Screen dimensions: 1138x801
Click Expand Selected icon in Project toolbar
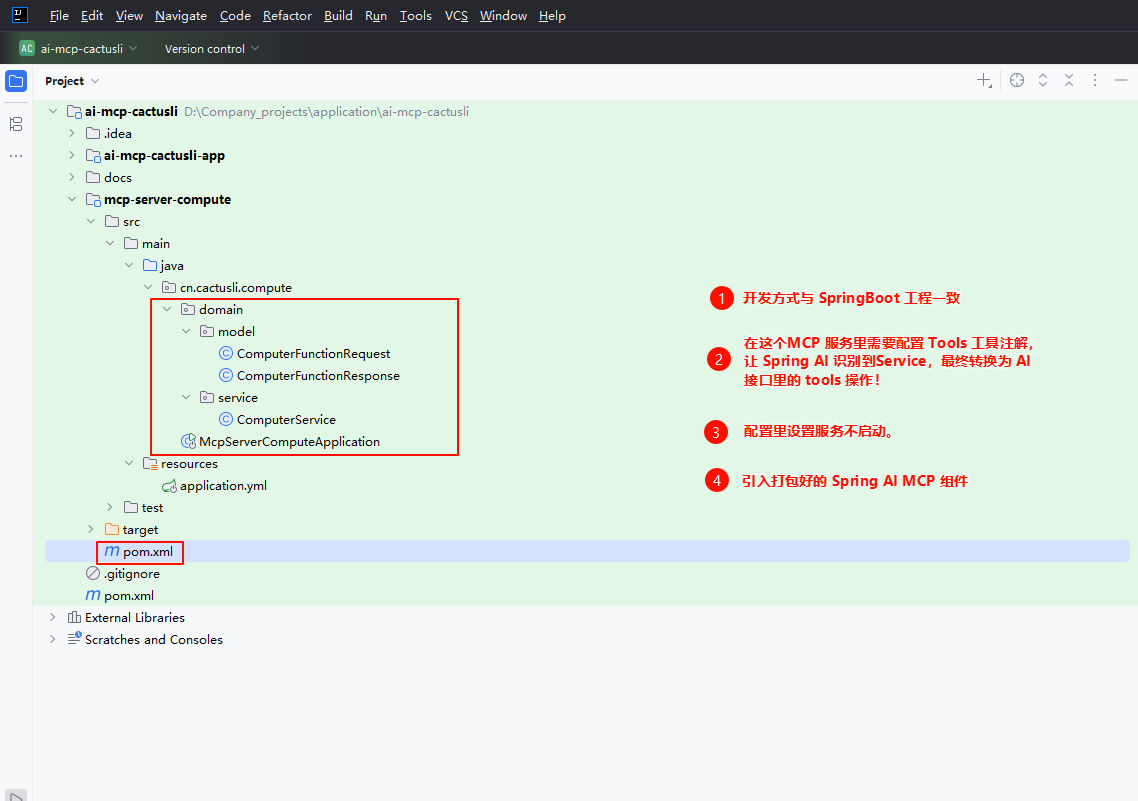(x=1043, y=81)
